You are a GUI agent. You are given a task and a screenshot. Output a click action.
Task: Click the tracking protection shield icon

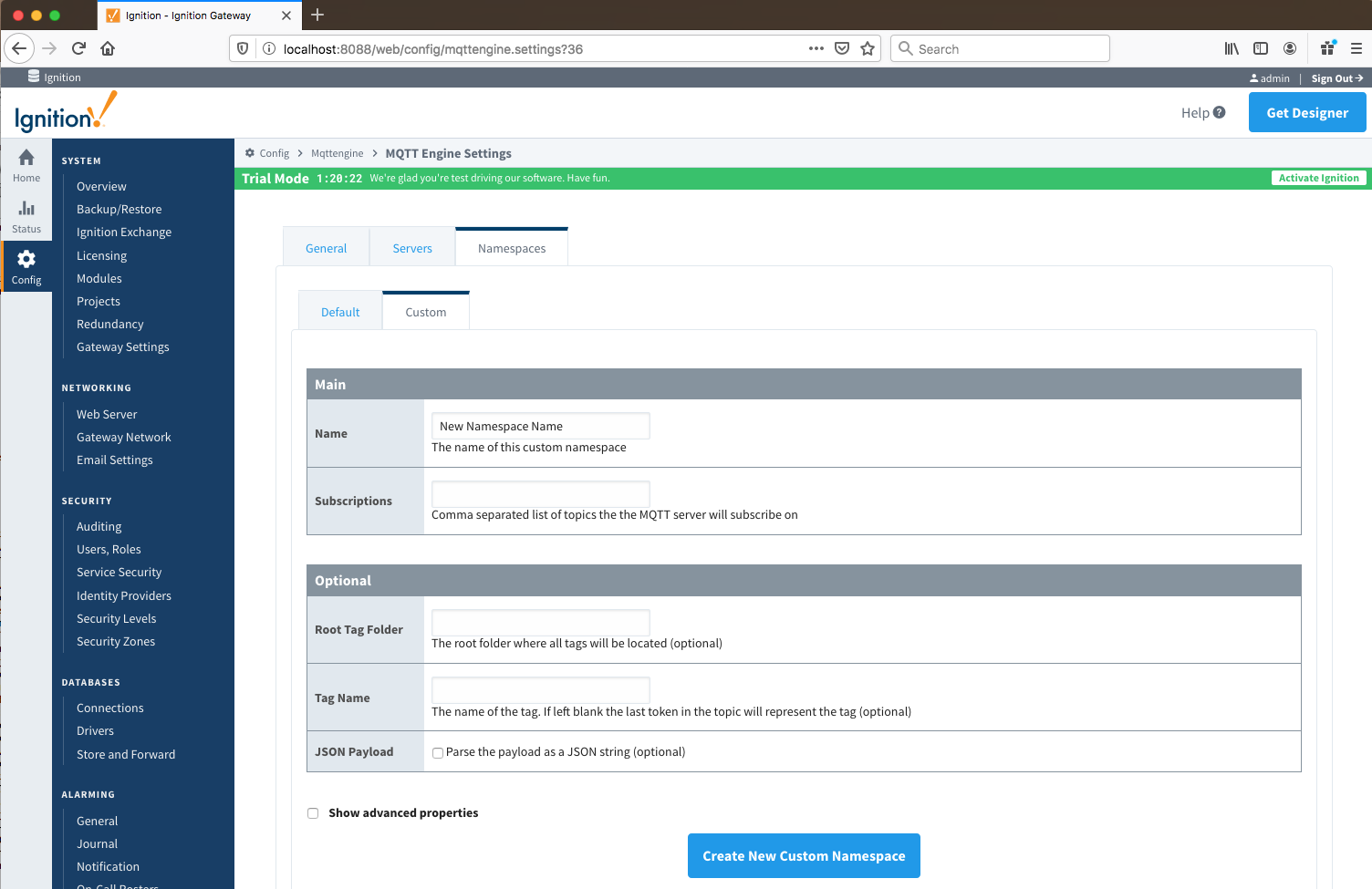click(243, 48)
